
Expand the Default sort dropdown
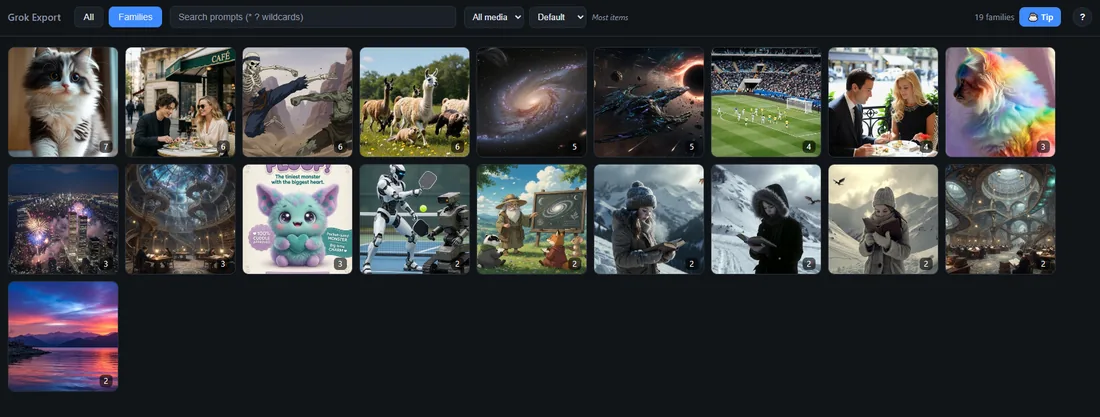pyautogui.click(x=558, y=17)
